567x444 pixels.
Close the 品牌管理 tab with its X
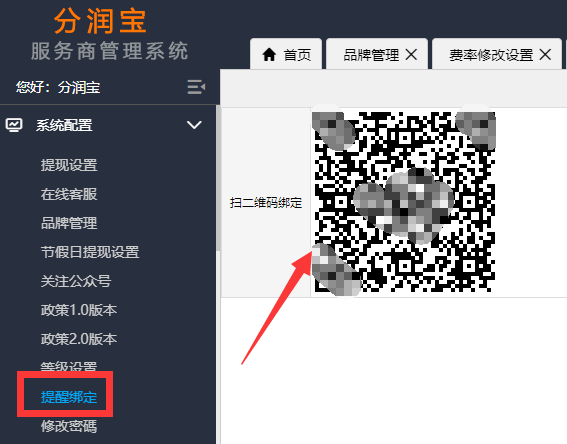tap(411, 55)
